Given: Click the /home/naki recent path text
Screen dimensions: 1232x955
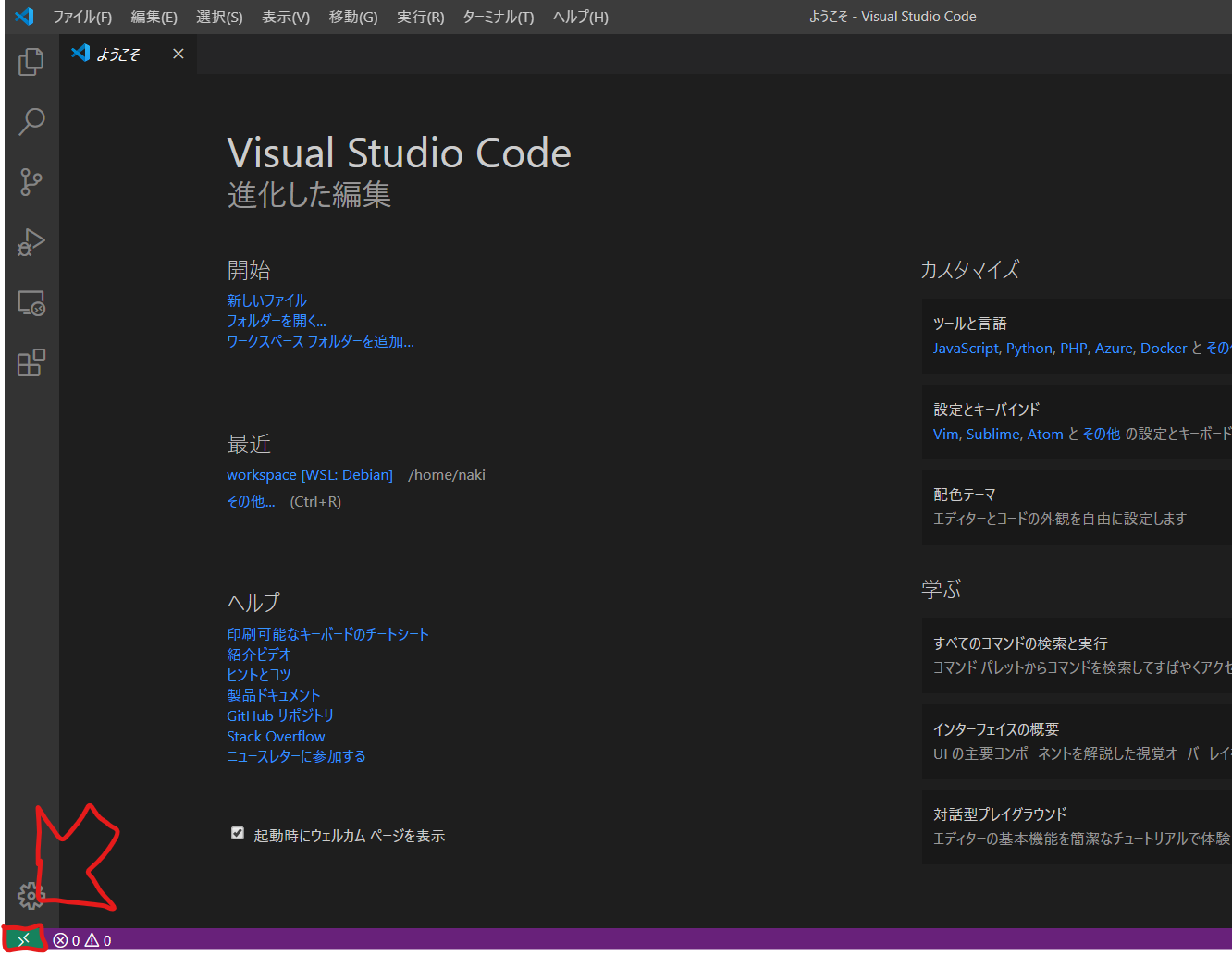Looking at the screenshot, I should 447,475.
